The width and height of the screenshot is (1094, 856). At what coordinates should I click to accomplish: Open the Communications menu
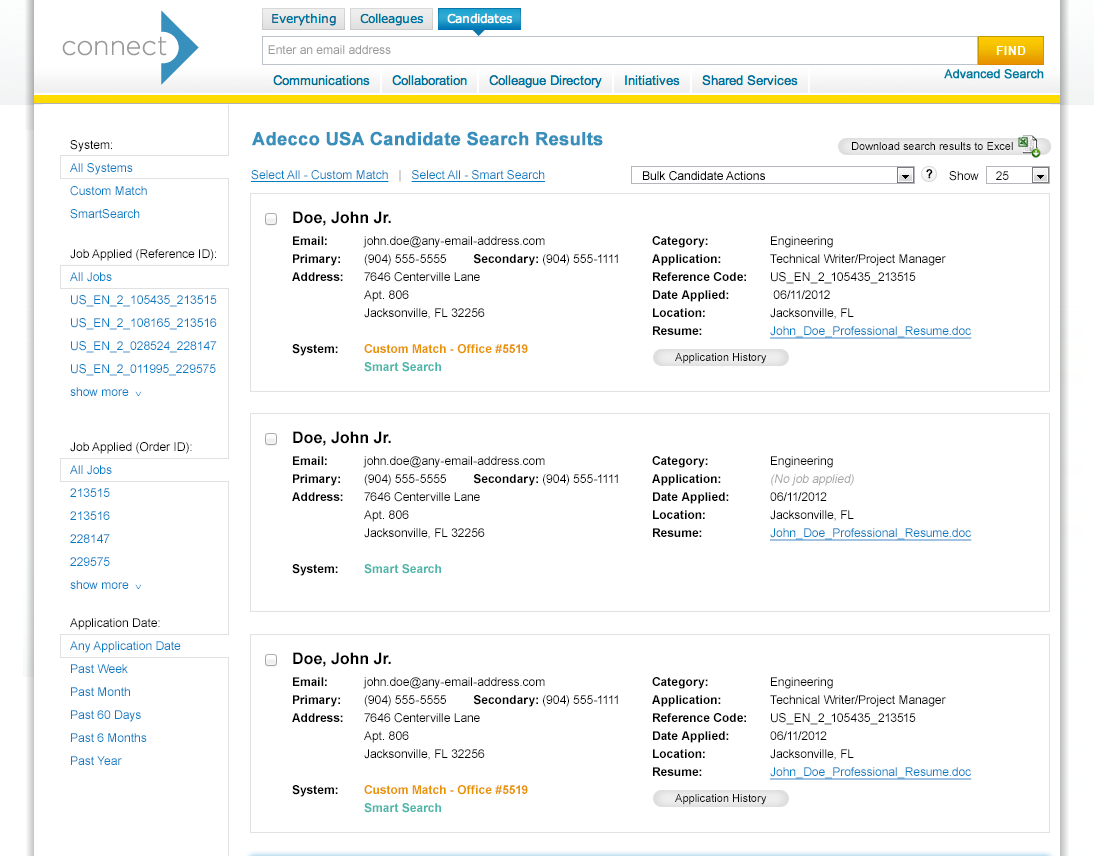[x=321, y=81]
